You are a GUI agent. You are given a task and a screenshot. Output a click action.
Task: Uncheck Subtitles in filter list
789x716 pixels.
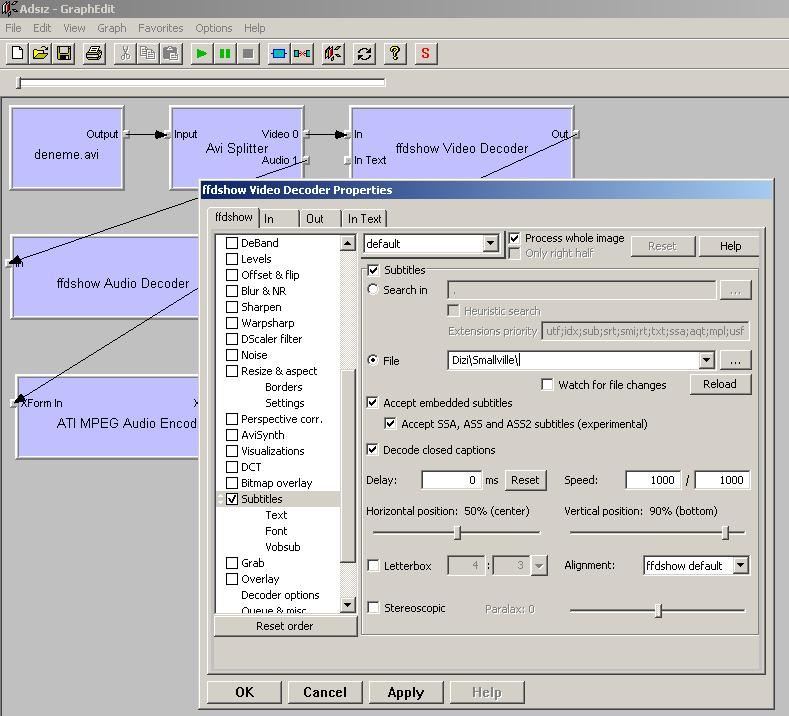coord(232,499)
